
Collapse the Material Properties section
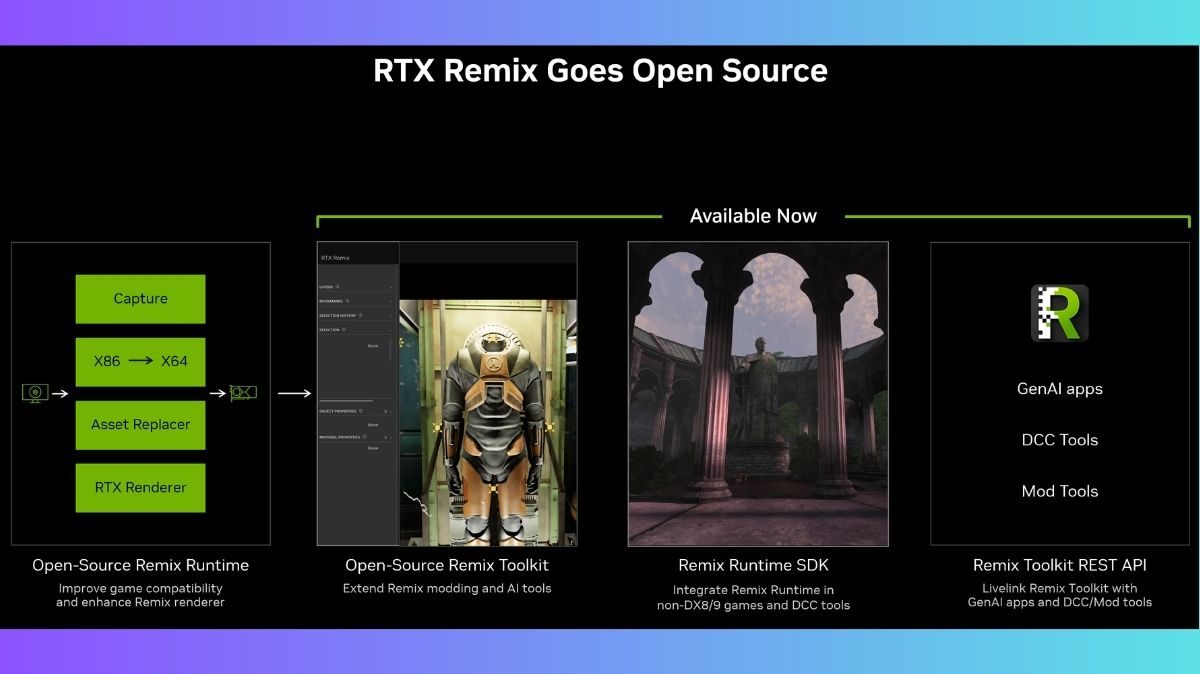click(x=391, y=437)
